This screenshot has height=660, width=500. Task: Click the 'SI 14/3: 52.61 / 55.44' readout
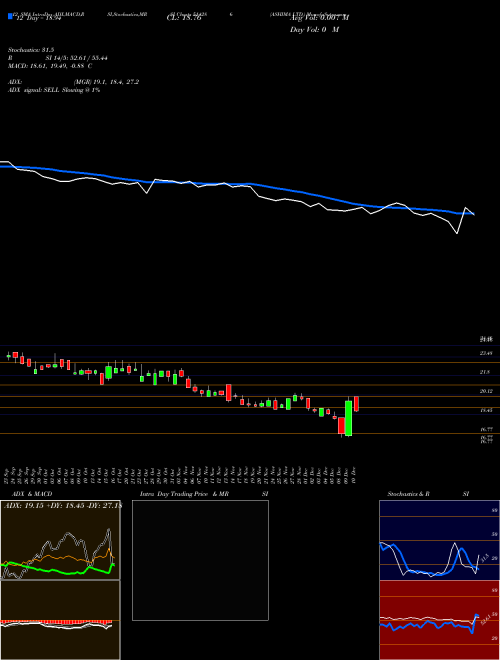click(77, 58)
